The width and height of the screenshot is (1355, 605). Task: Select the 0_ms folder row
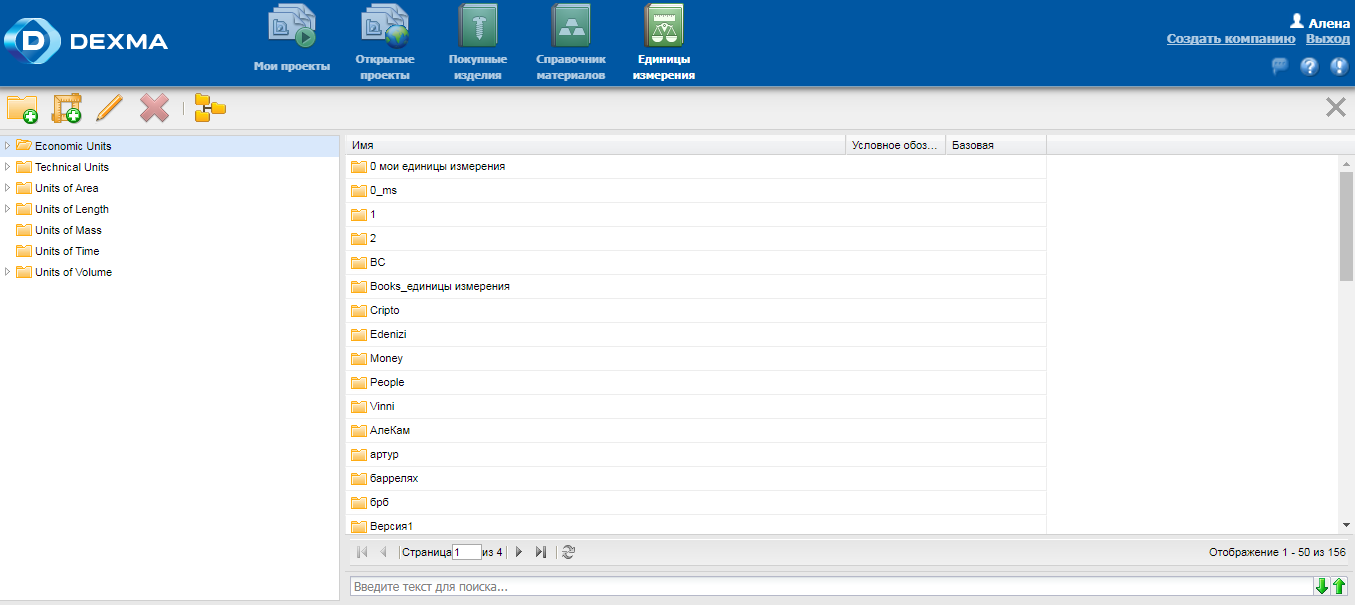click(696, 190)
